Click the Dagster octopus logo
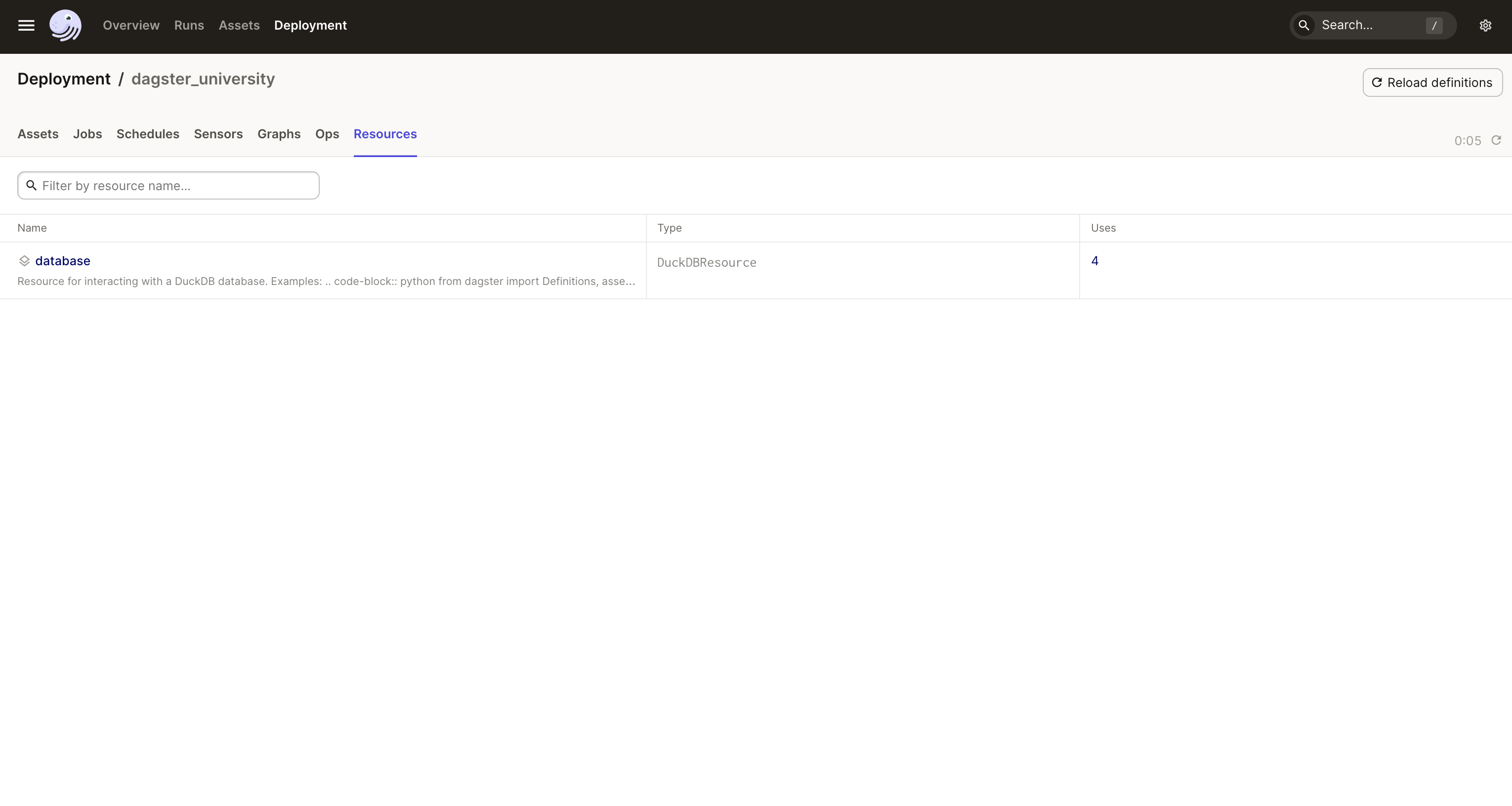 tap(65, 25)
